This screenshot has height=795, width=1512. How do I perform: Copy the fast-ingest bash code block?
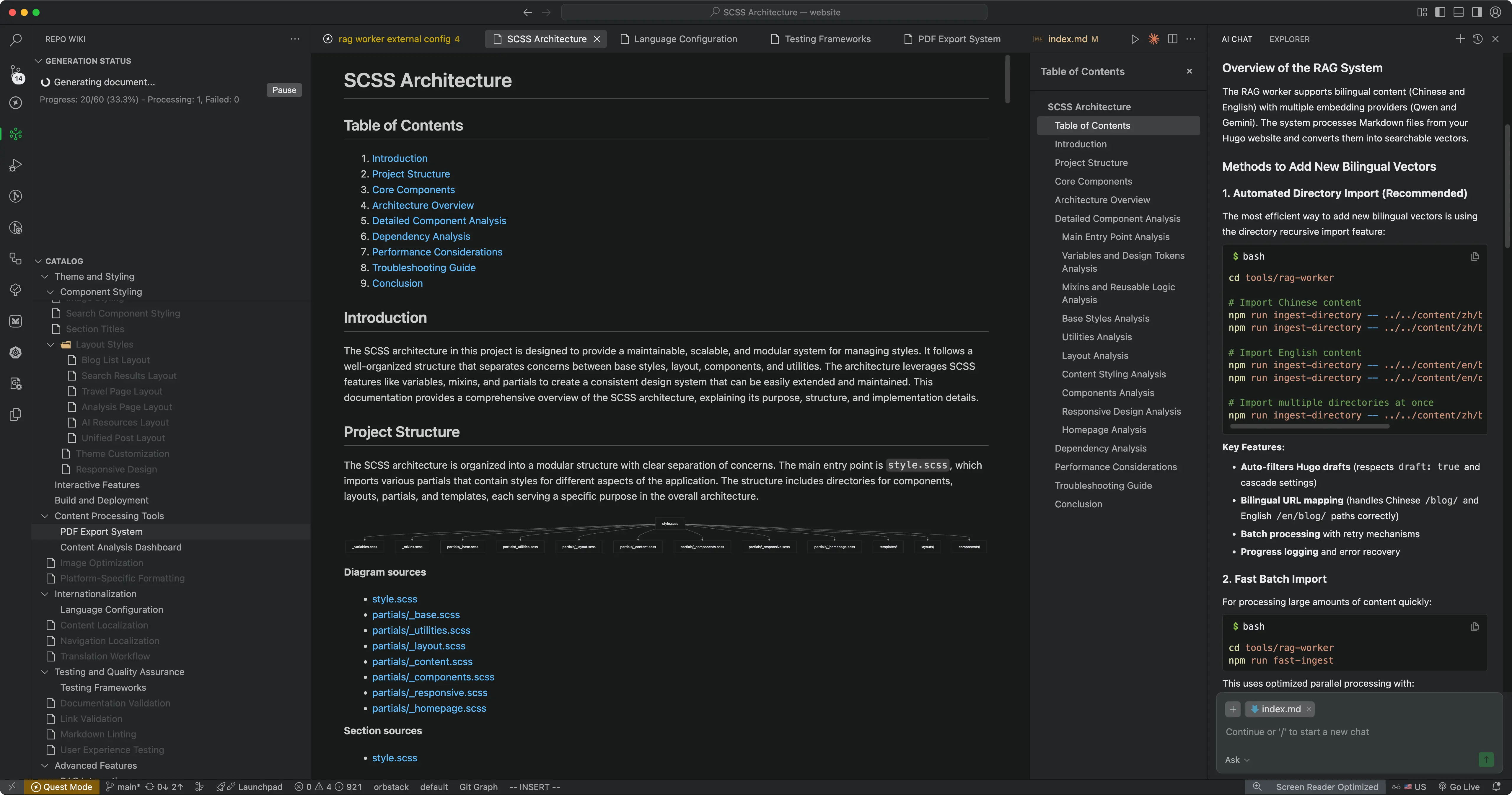pos(1474,626)
